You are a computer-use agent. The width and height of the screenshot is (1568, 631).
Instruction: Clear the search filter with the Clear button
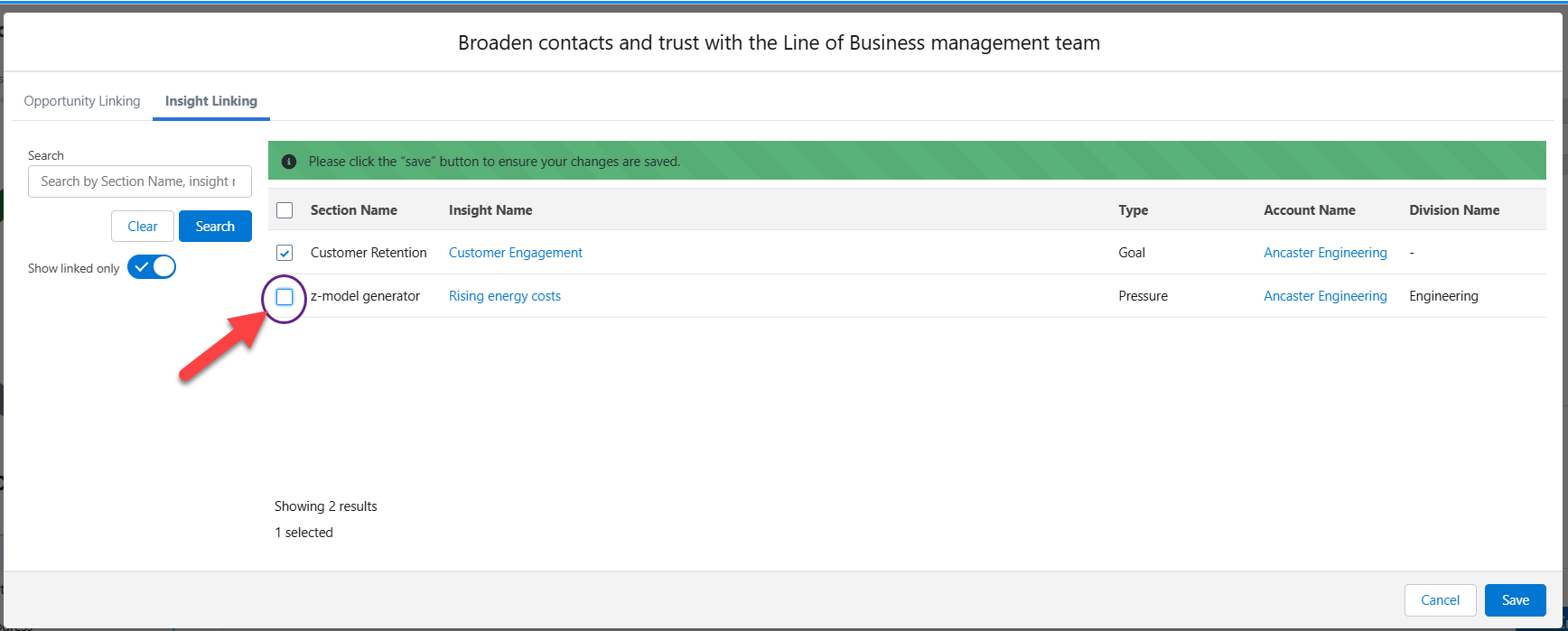click(x=143, y=227)
